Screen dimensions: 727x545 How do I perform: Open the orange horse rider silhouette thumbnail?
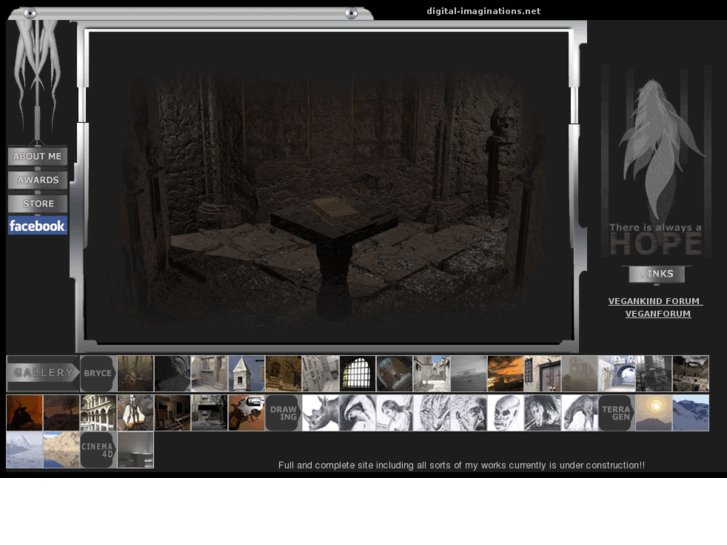(25, 413)
